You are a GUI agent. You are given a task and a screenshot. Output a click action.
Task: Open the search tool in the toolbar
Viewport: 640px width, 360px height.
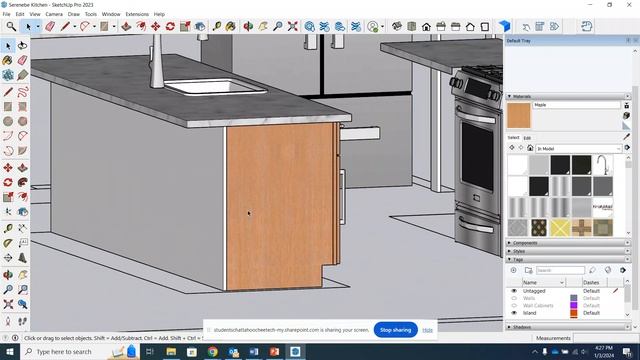click(x=11, y=27)
